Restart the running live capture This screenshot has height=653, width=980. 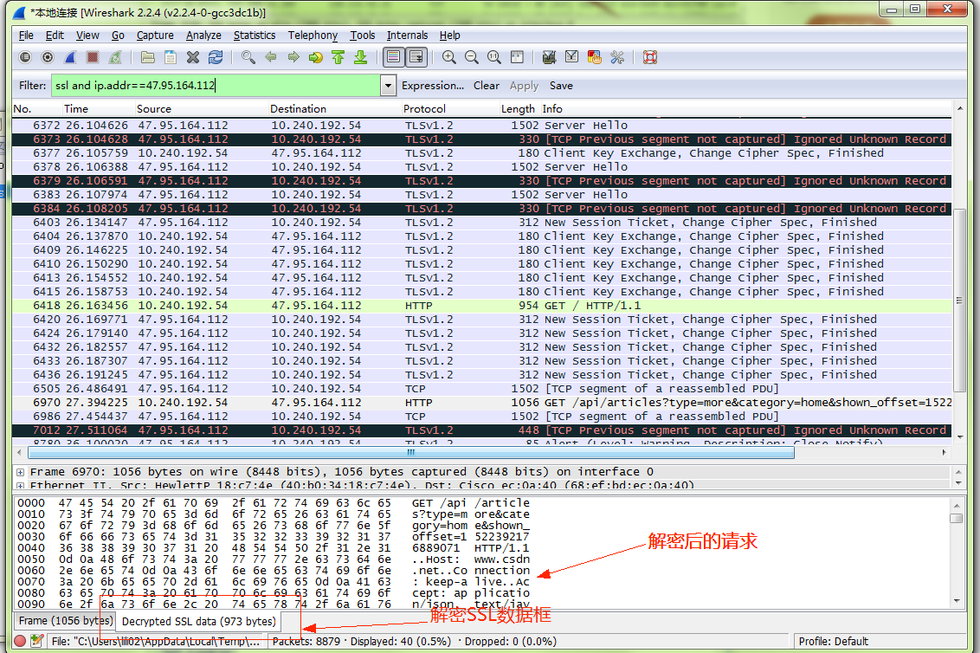pyautogui.click(x=115, y=57)
